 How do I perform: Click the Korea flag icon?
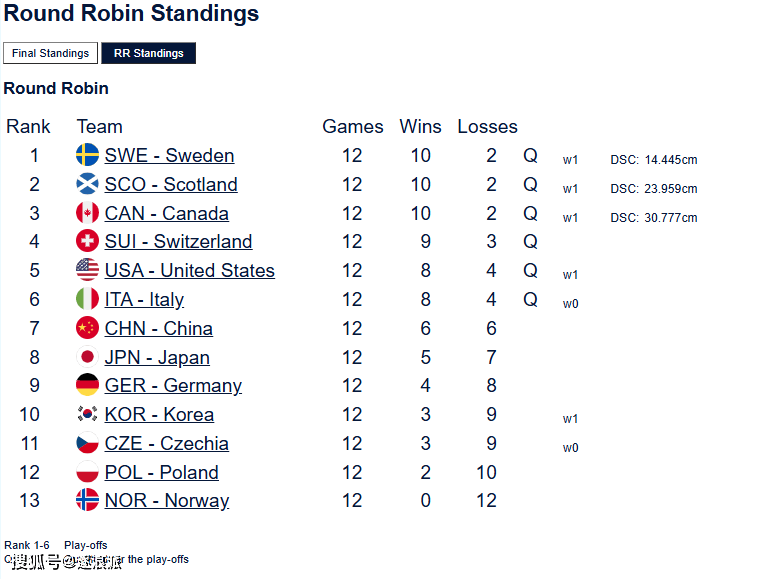(87, 414)
